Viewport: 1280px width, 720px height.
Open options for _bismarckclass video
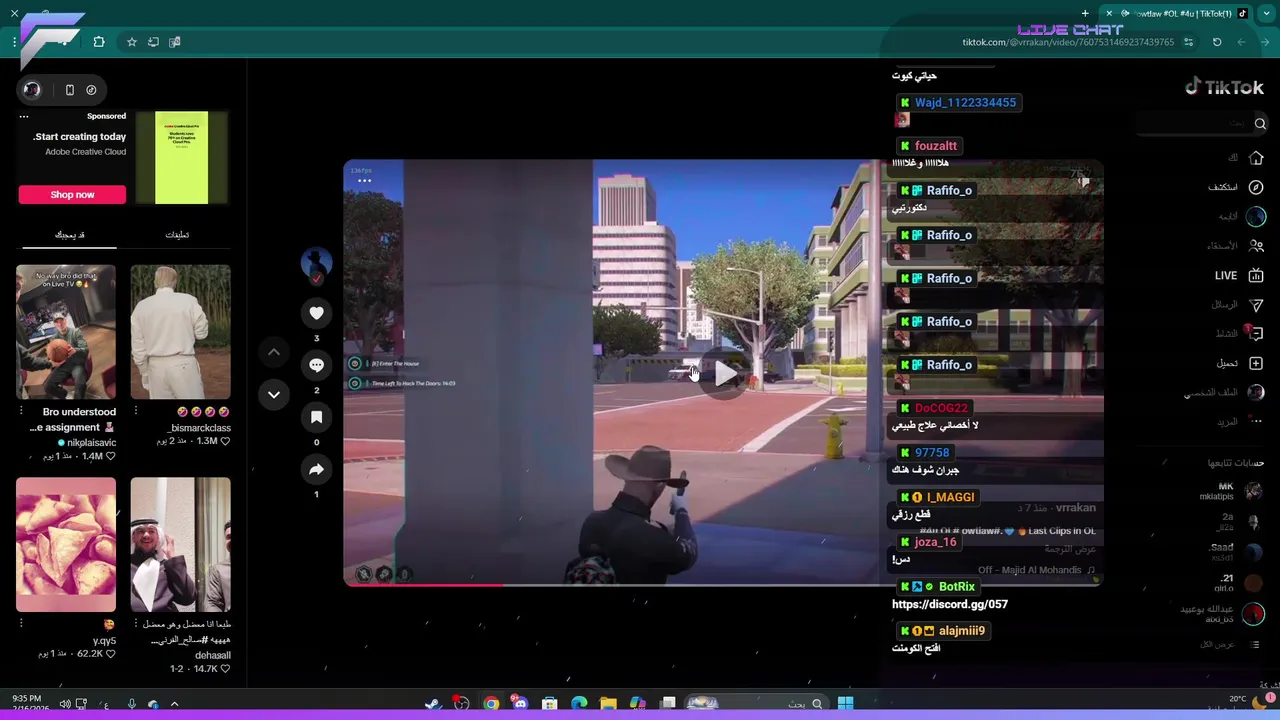pyautogui.click(x=135, y=411)
